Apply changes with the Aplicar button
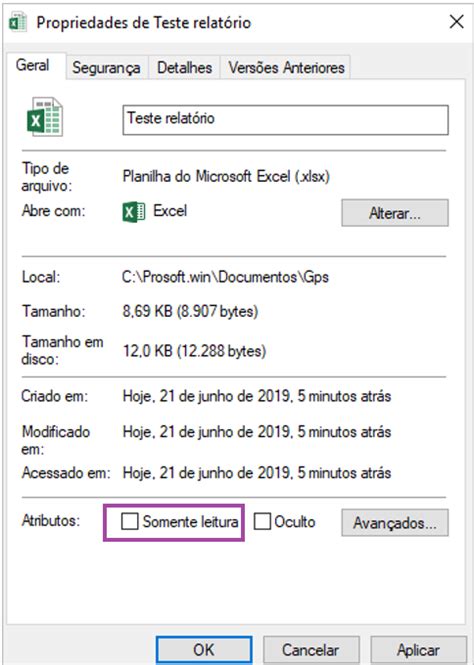Screen dimensions: 474x665 tap(418, 650)
